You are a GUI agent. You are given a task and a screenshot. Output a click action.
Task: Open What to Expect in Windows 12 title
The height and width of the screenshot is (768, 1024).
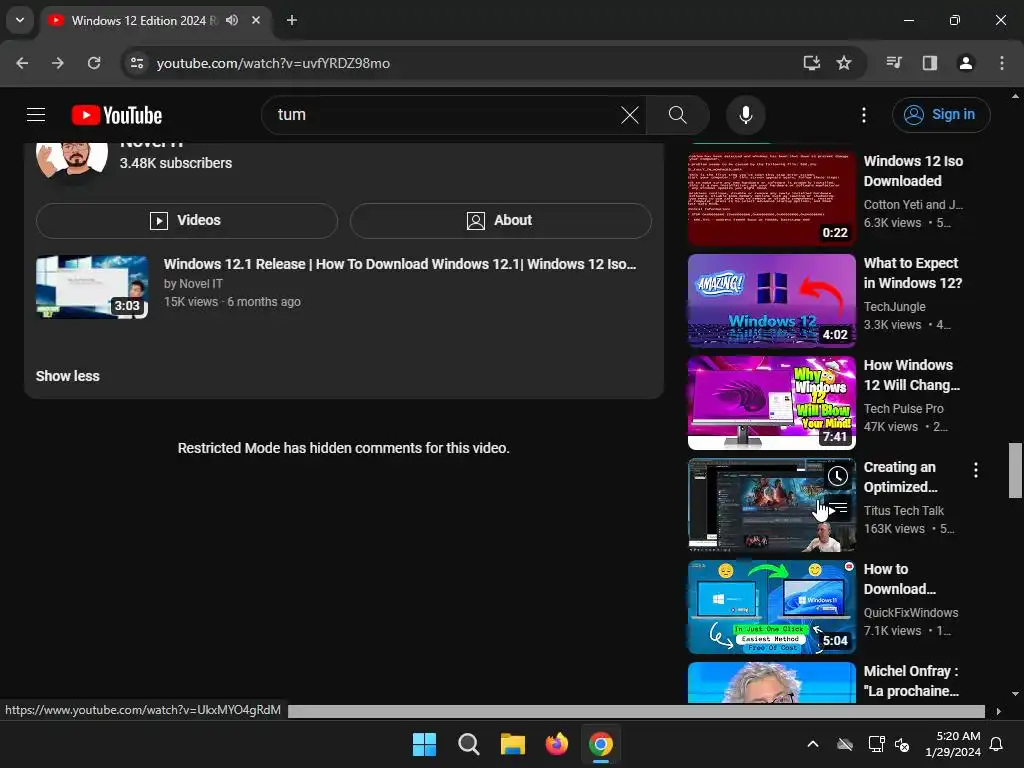pyautogui.click(x=912, y=273)
